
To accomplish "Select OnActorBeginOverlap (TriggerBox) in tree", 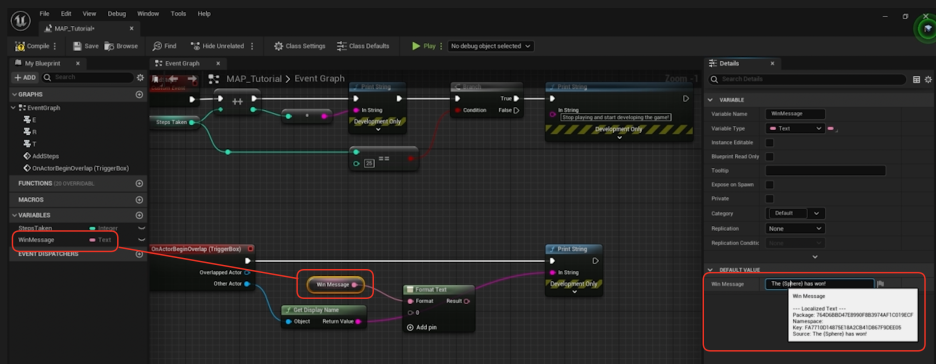I will click(x=76, y=168).
